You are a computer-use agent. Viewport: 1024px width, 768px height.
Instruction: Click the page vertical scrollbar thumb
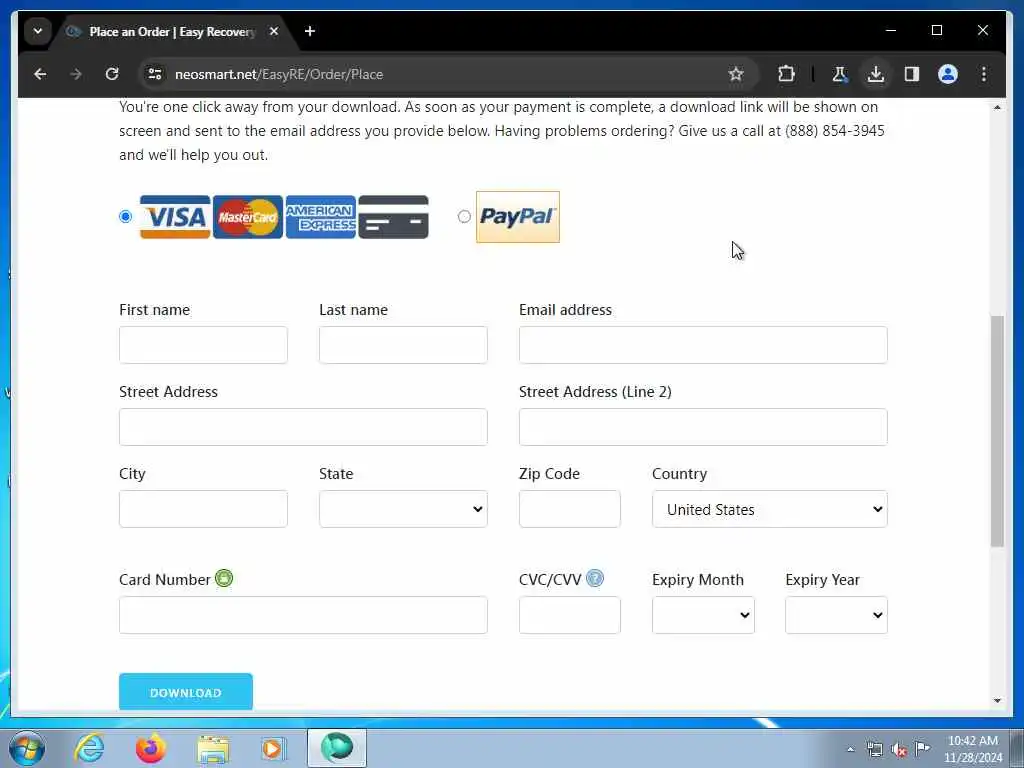coord(997,431)
